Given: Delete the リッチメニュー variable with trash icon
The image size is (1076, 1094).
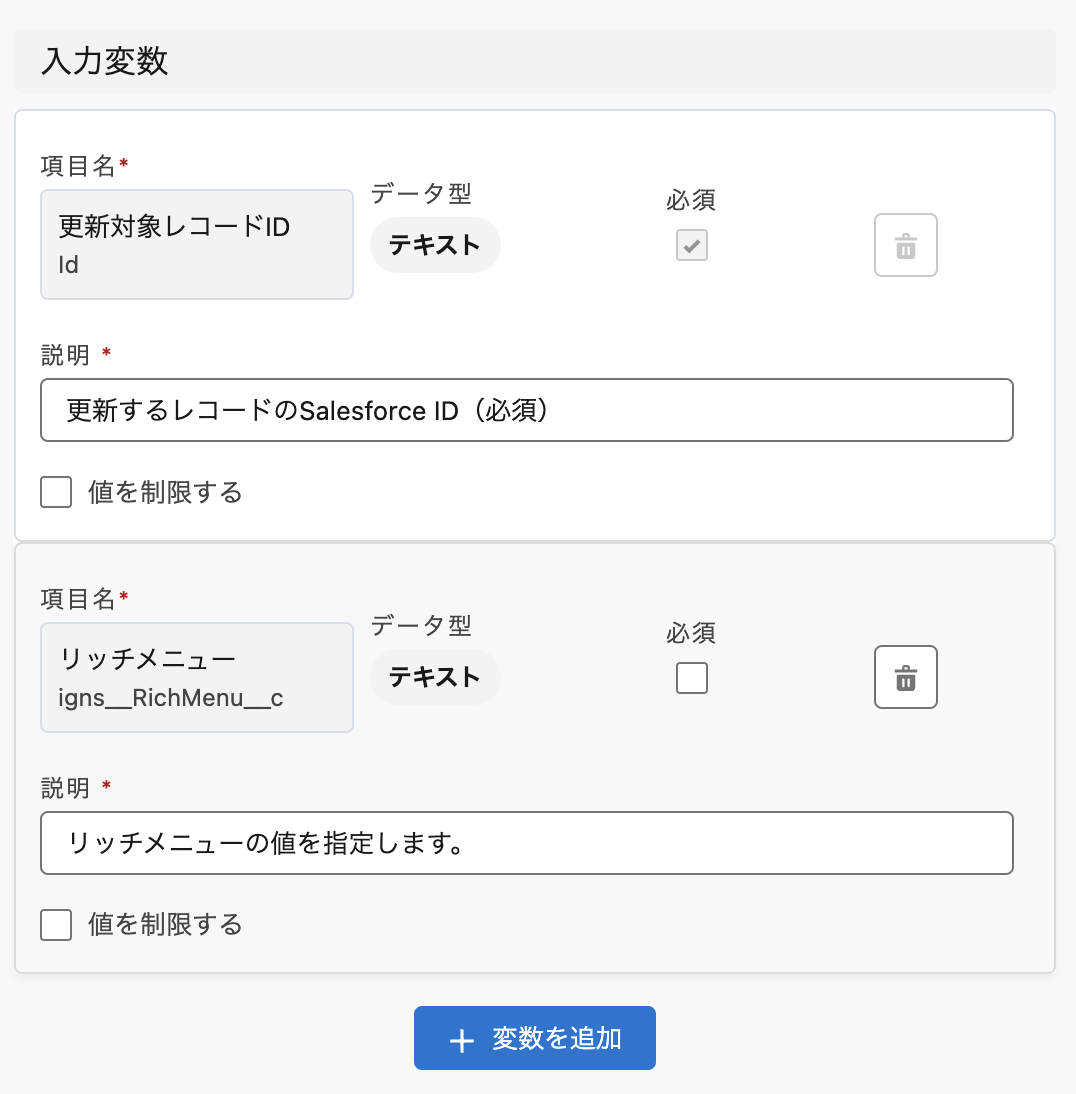Looking at the screenshot, I should 905,677.
